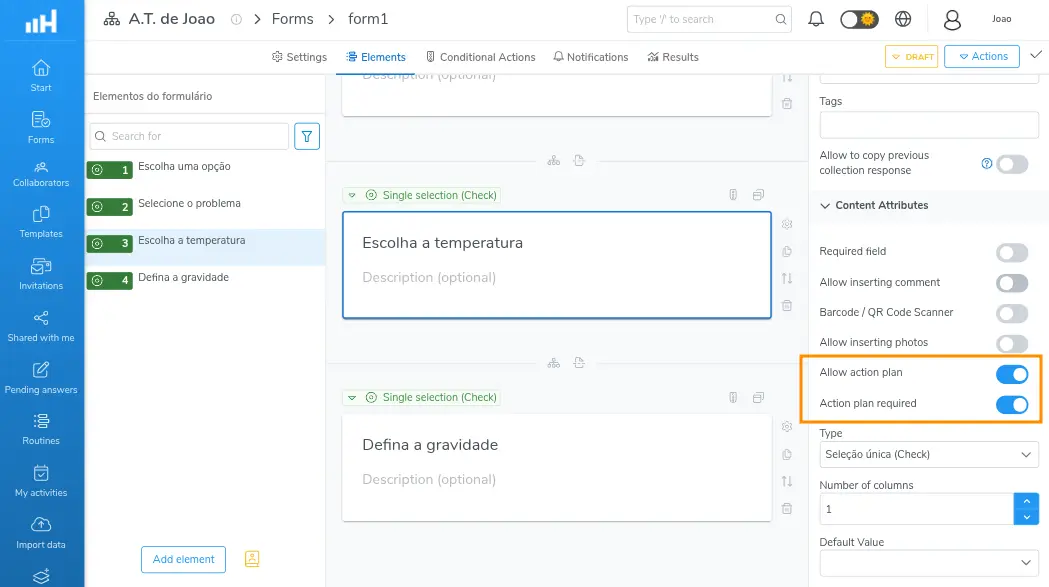Click the element Search for field
The width and height of the screenshot is (1049, 587).
tap(189, 137)
